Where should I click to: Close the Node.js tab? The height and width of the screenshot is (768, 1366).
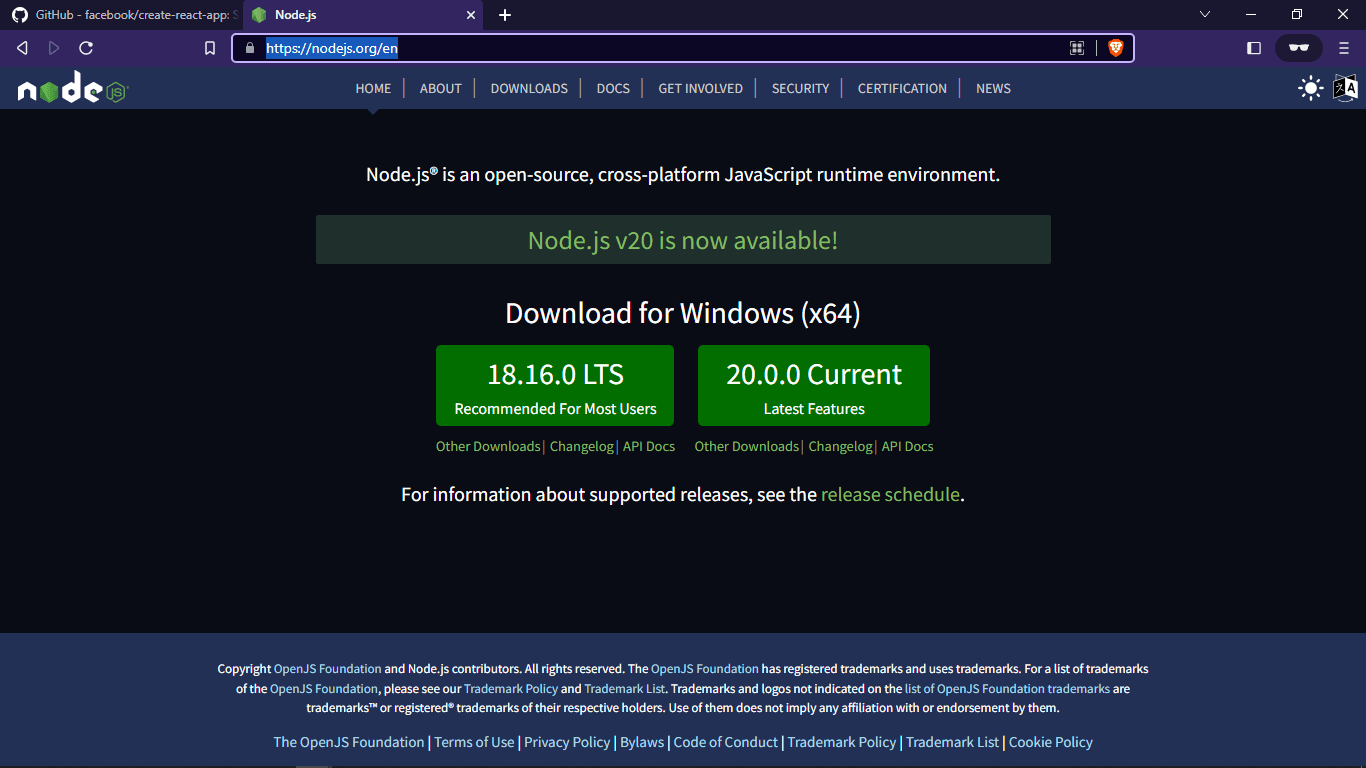pos(471,15)
